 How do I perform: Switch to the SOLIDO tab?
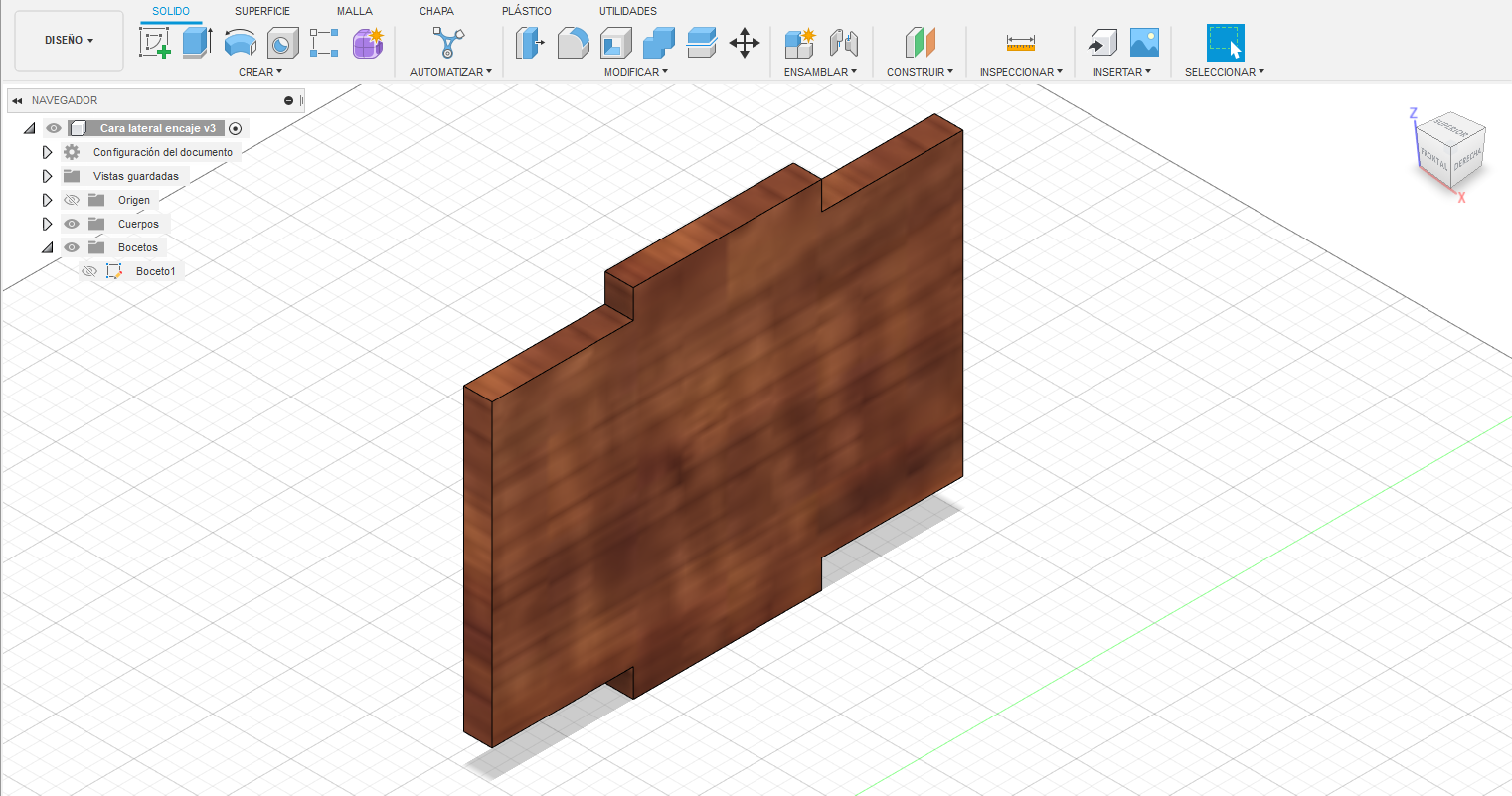(x=171, y=11)
